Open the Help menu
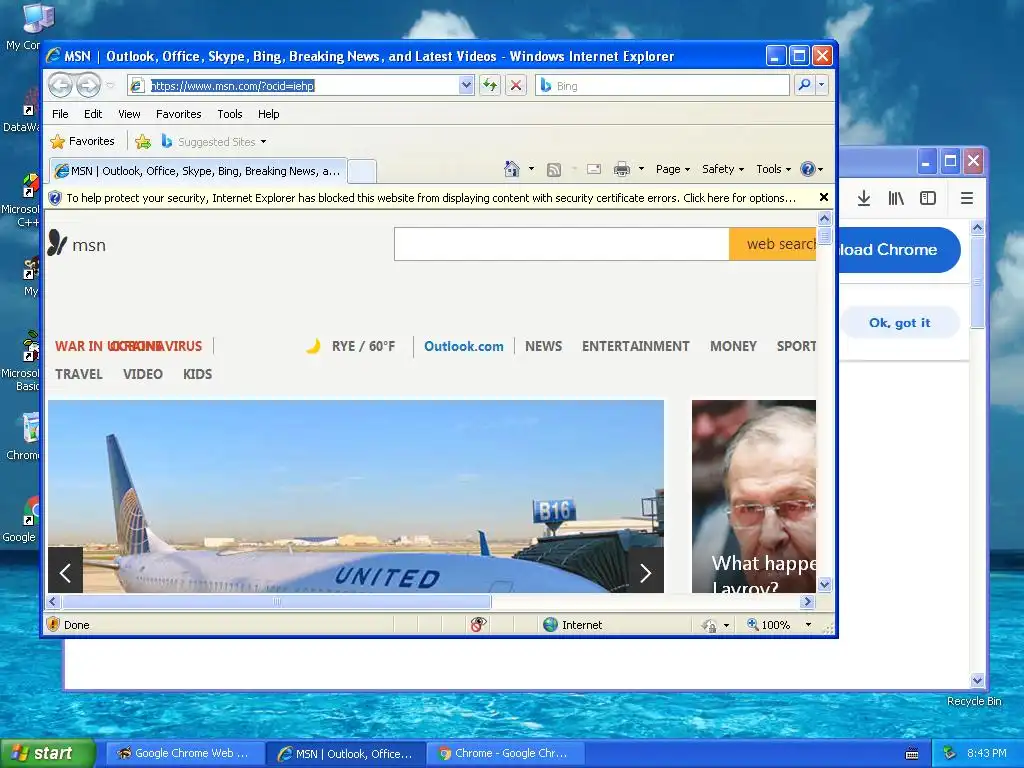The height and width of the screenshot is (768, 1024). 268,114
